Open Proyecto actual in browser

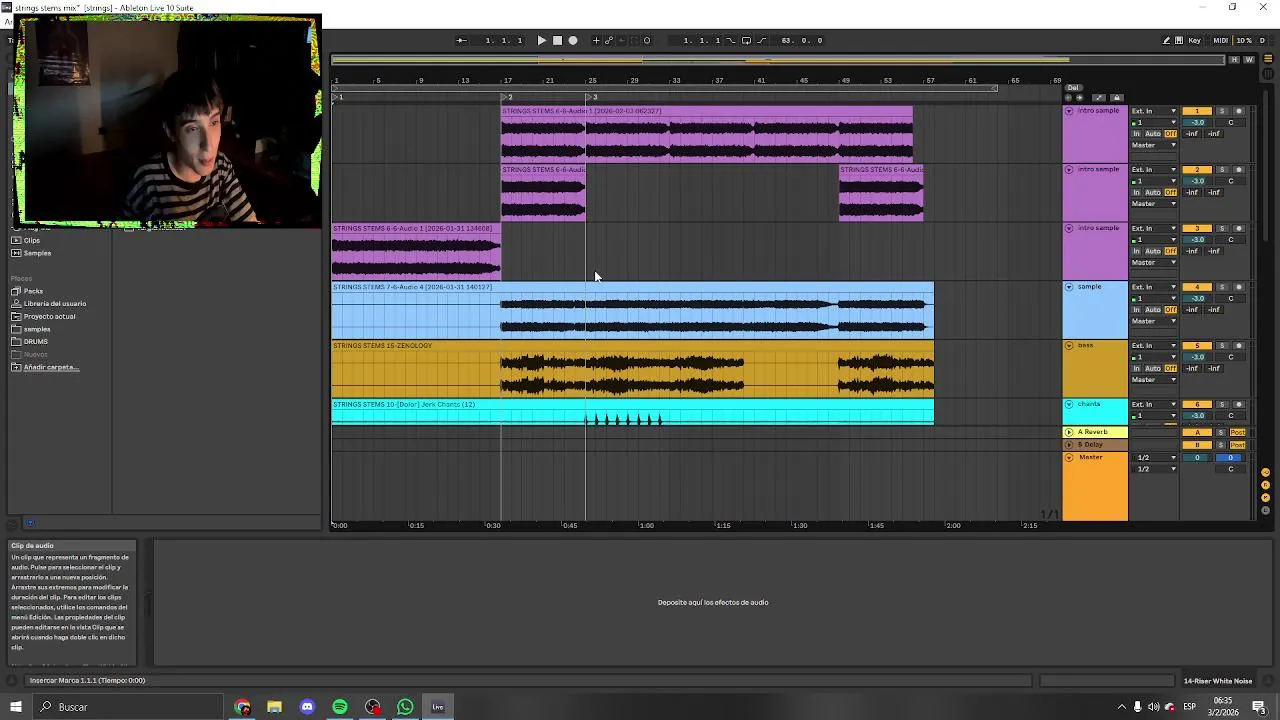pyautogui.click(x=49, y=317)
